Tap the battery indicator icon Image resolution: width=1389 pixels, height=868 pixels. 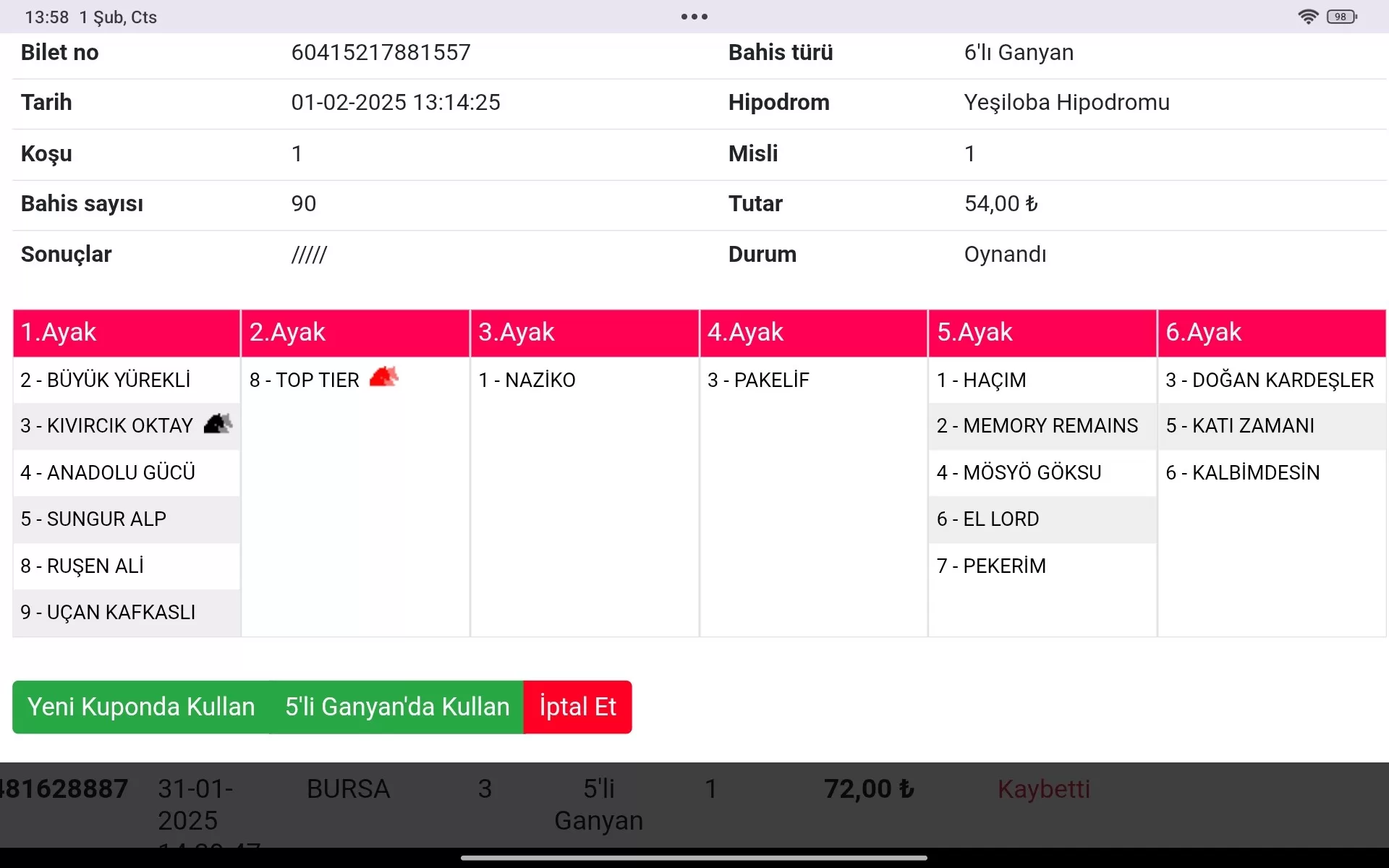point(1342,17)
